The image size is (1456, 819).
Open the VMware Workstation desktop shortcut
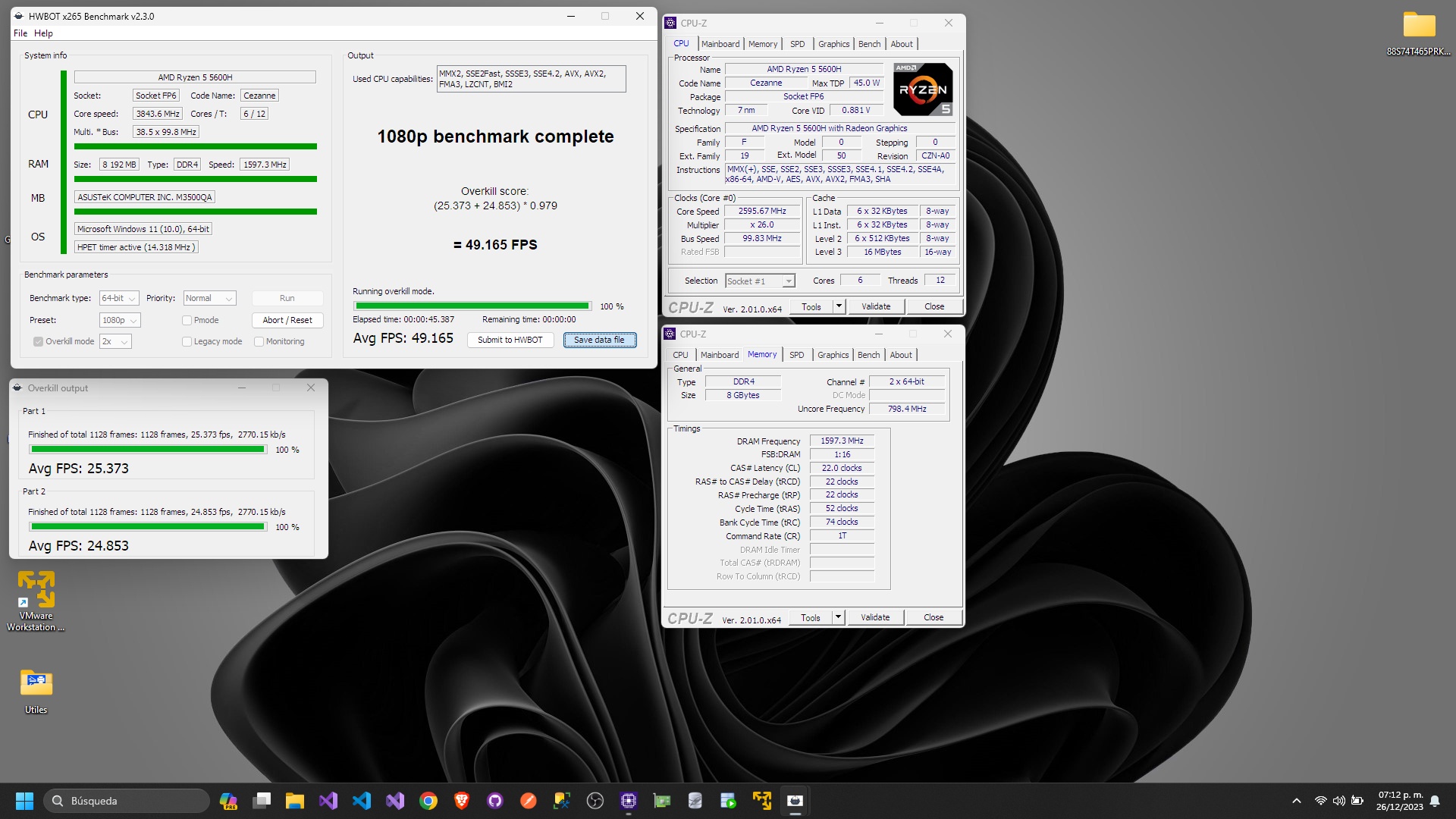tap(36, 601)
